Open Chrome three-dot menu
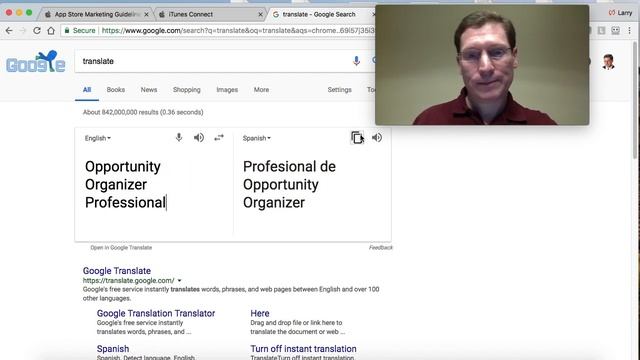This screenshot has height=360, width=640. (630, 31)
